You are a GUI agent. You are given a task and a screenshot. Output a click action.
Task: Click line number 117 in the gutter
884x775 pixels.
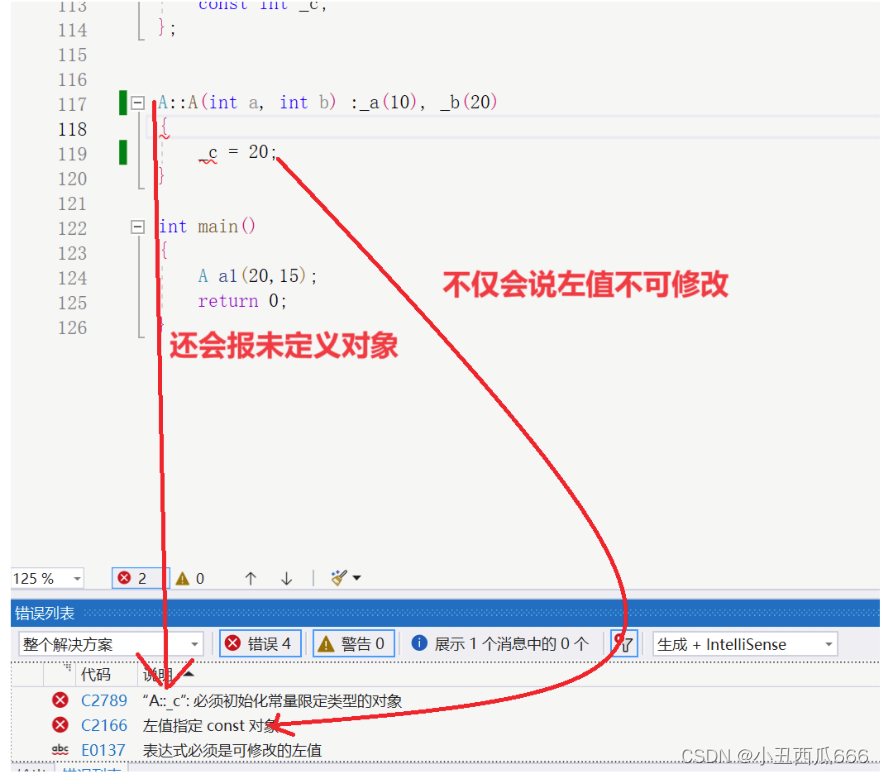point(73,104)
